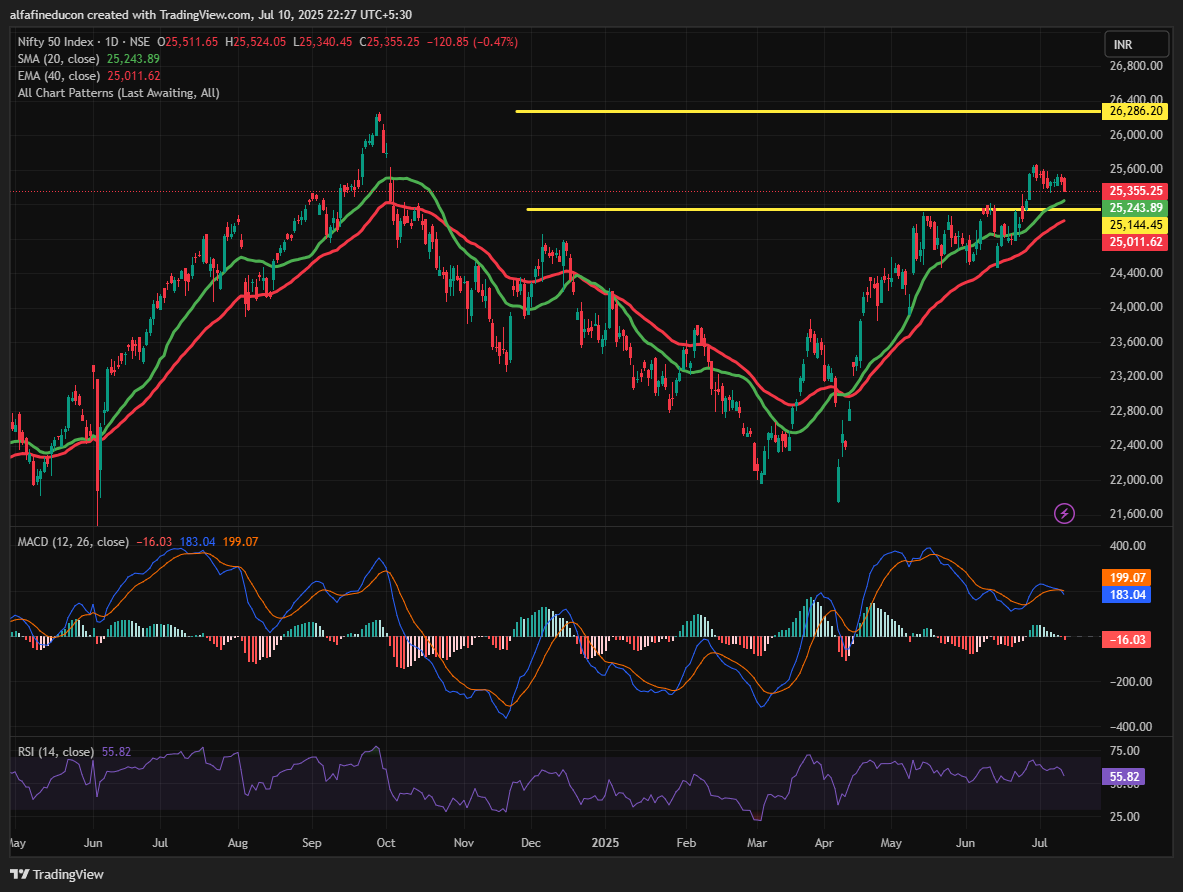This screenshot has height=892, width=1183.
Task: Click the 26,800.00 price scale label
Action: pyautogui.click(x=1136, y=66)
